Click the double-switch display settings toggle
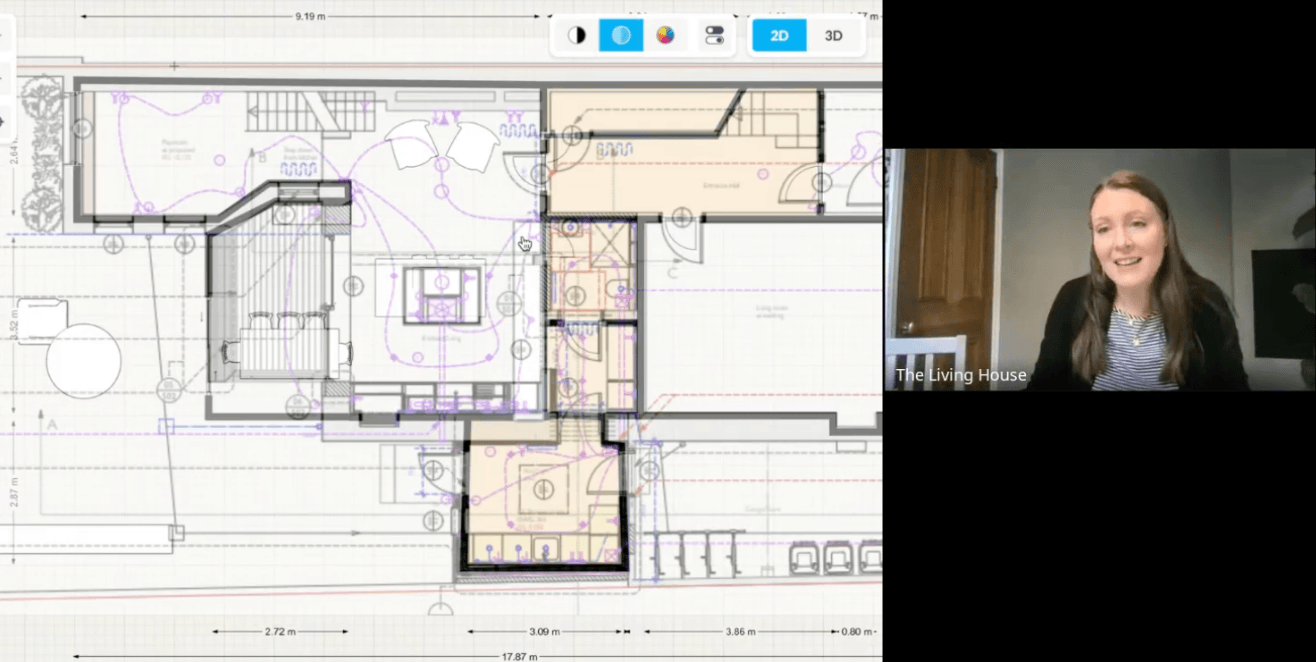 click(x=716, y=35)
